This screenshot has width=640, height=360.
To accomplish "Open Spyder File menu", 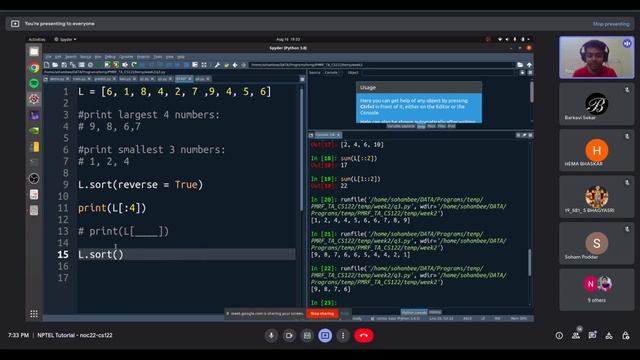I will (x=49, y=57).
